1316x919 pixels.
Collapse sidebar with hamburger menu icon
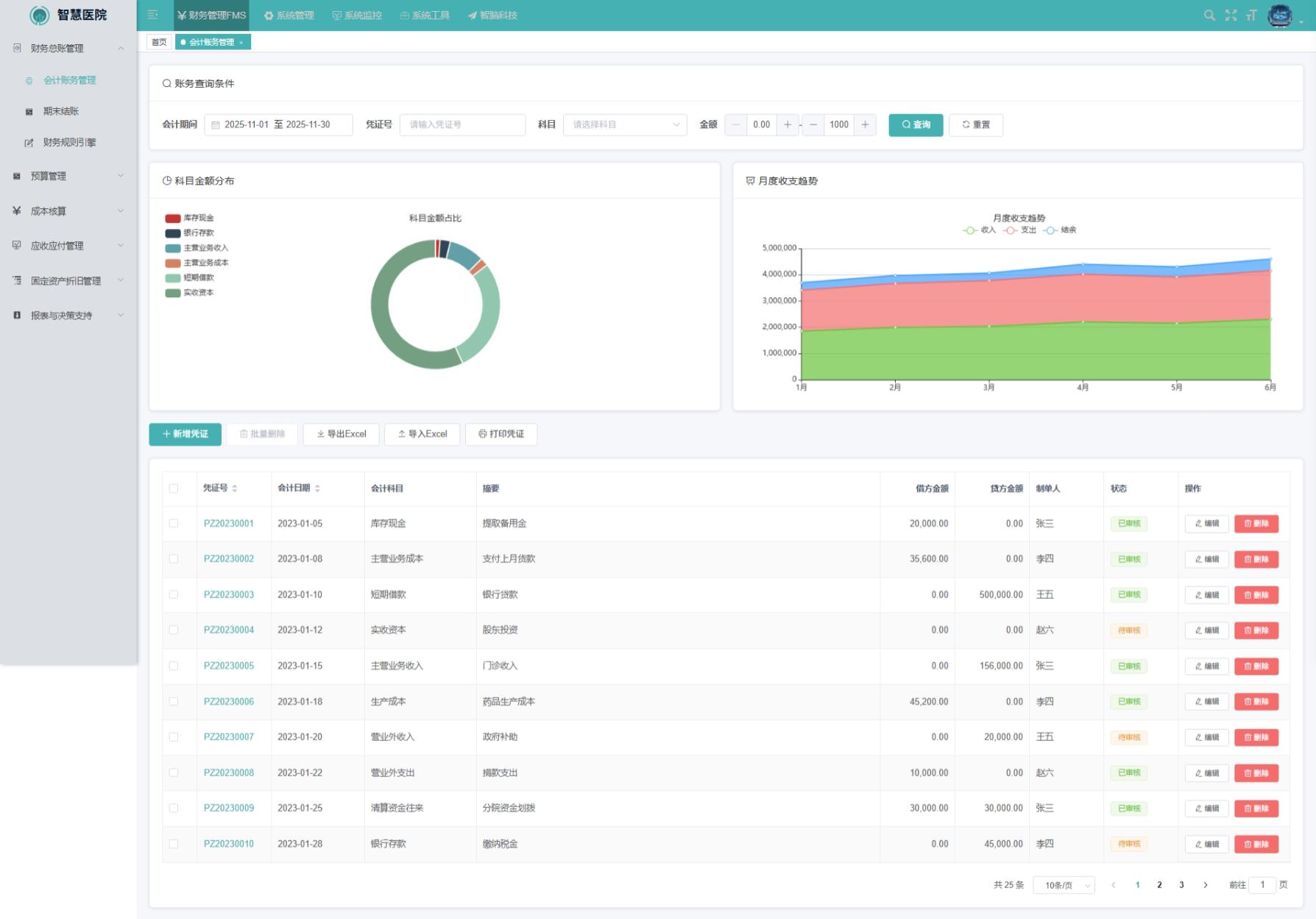pos(153,15)
